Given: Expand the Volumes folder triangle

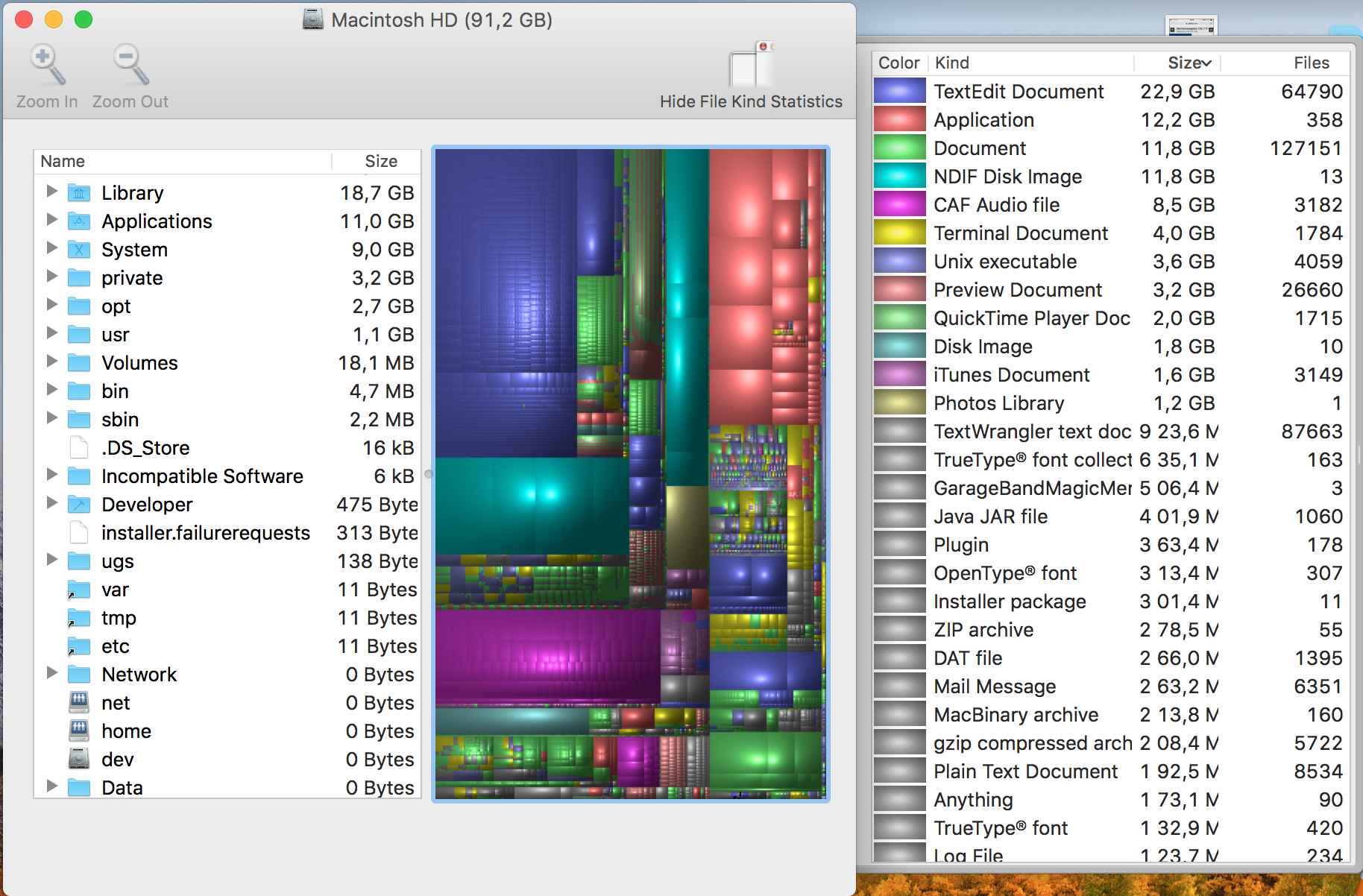Looking at the screenshot, I should (51, 362).
